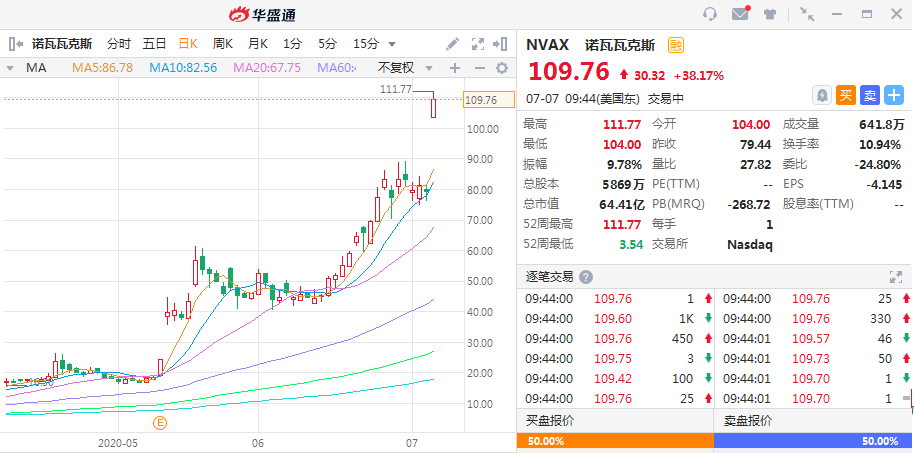Open 逐笔交易 help question icon

586,277
